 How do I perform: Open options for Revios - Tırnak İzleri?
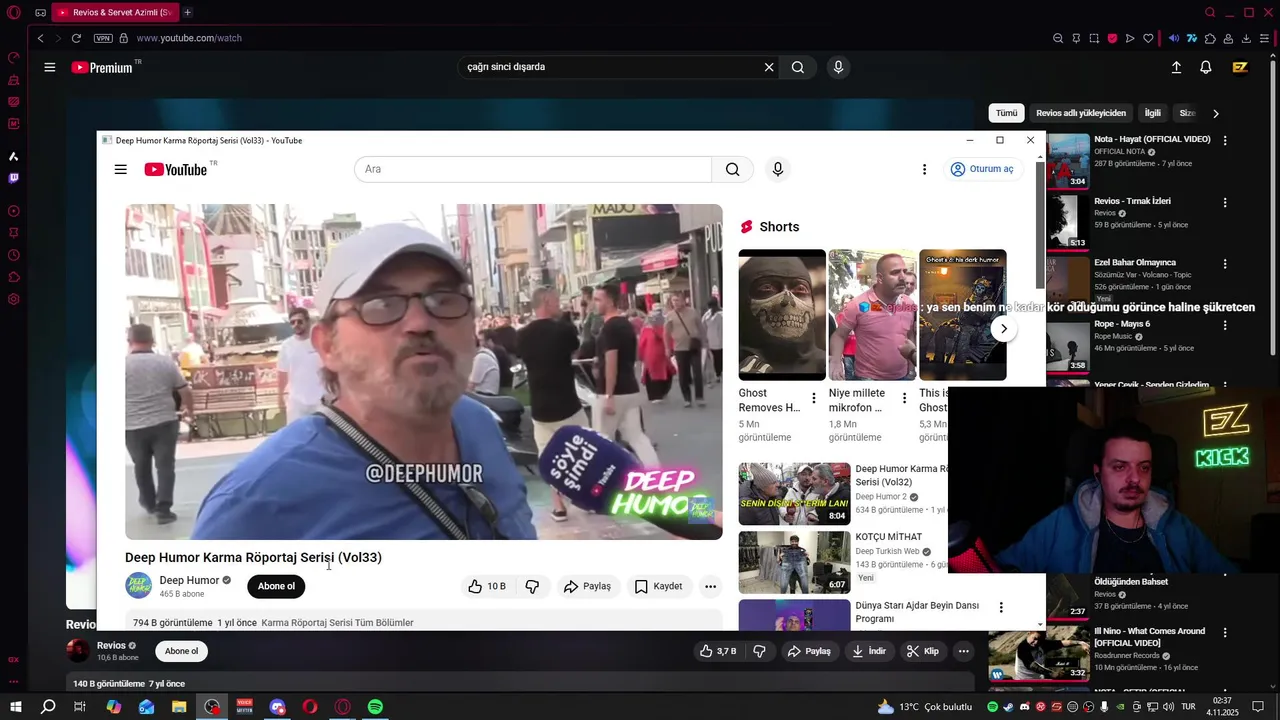(x=1225, y=202)
